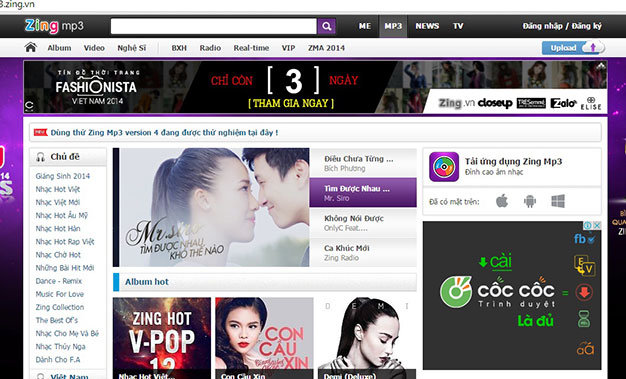Open Android download icon

[530, 201]
